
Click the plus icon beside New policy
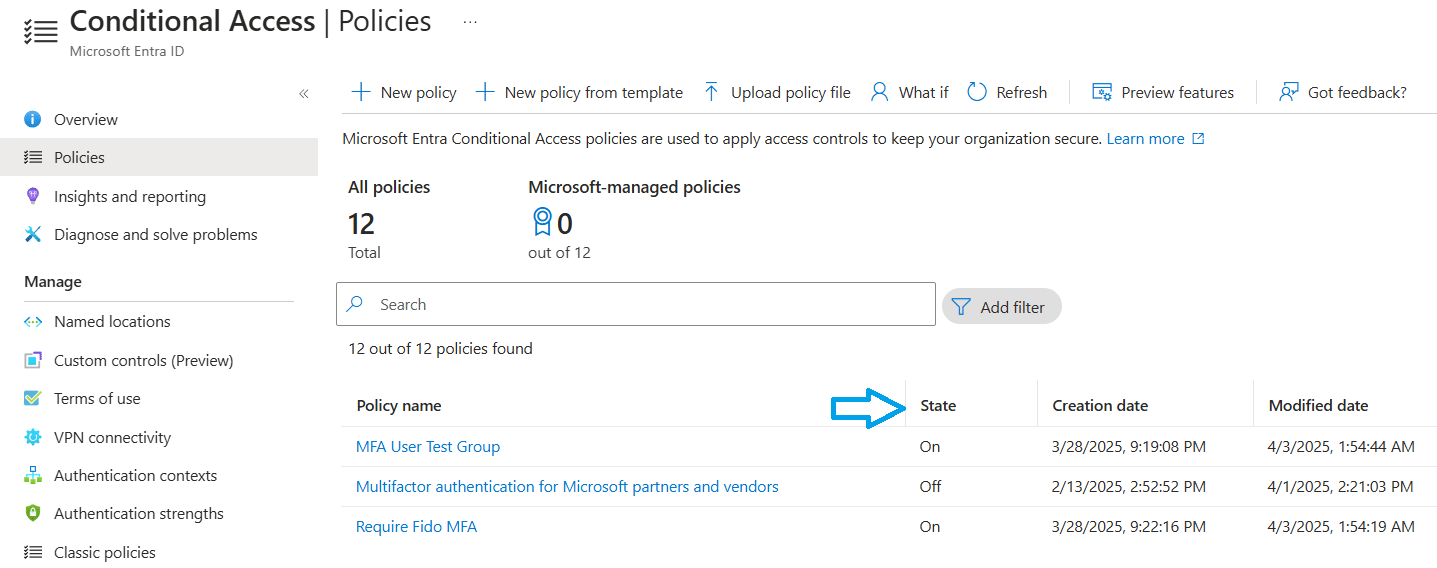click(x=361, y=92)
